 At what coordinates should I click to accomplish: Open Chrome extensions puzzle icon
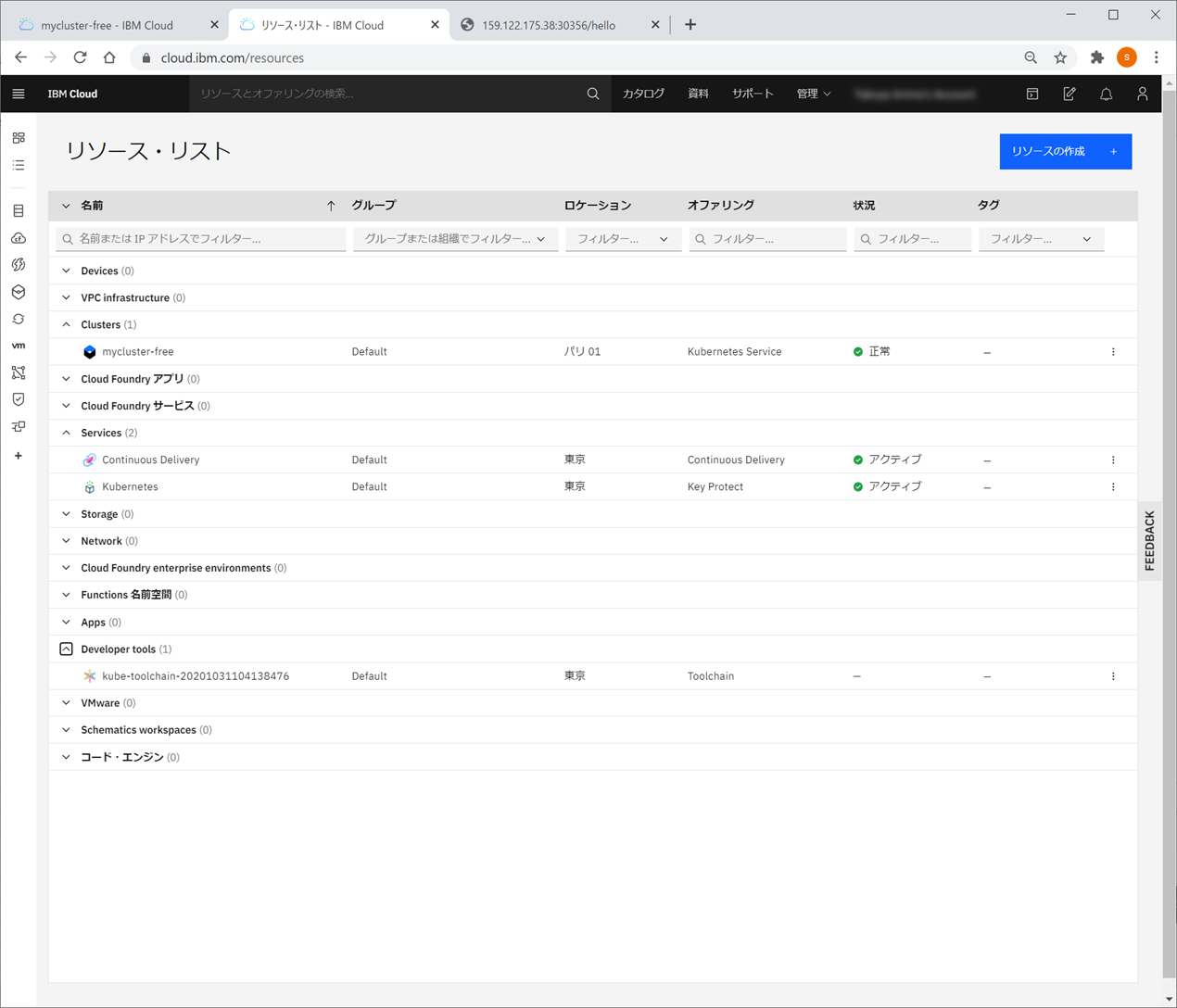tap(1097, 57)
